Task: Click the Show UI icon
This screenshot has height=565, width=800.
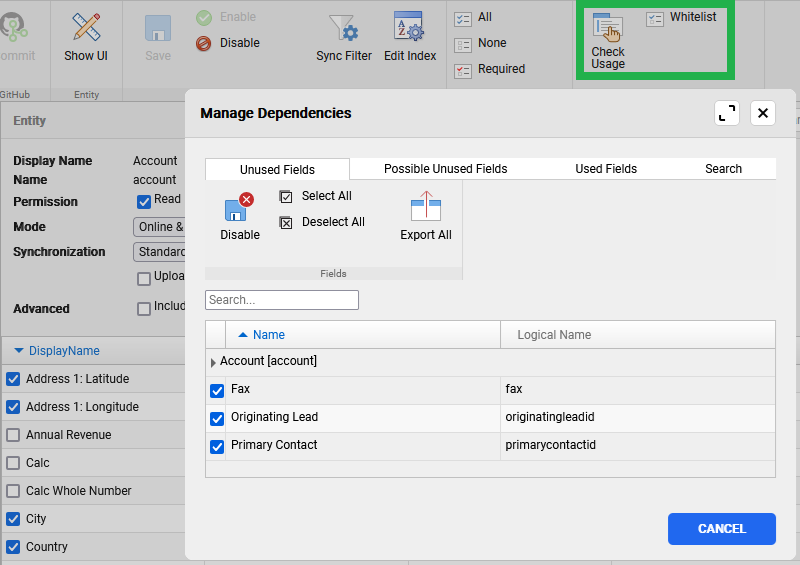Action: pyautogui.click(x=86, y=28)
